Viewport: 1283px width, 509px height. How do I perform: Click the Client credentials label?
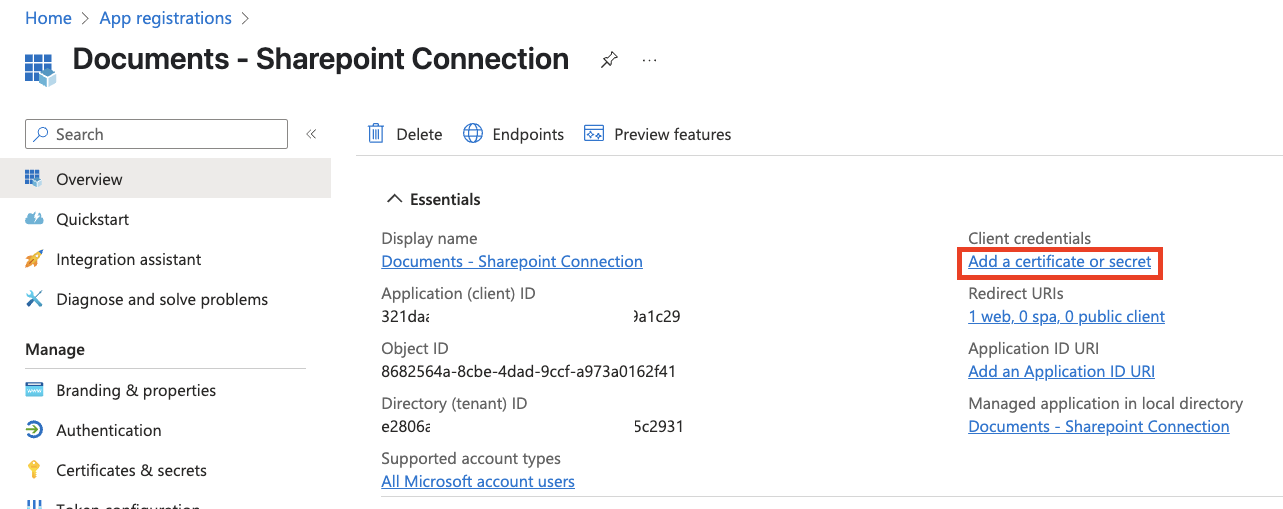click(x=1030, y=238)
